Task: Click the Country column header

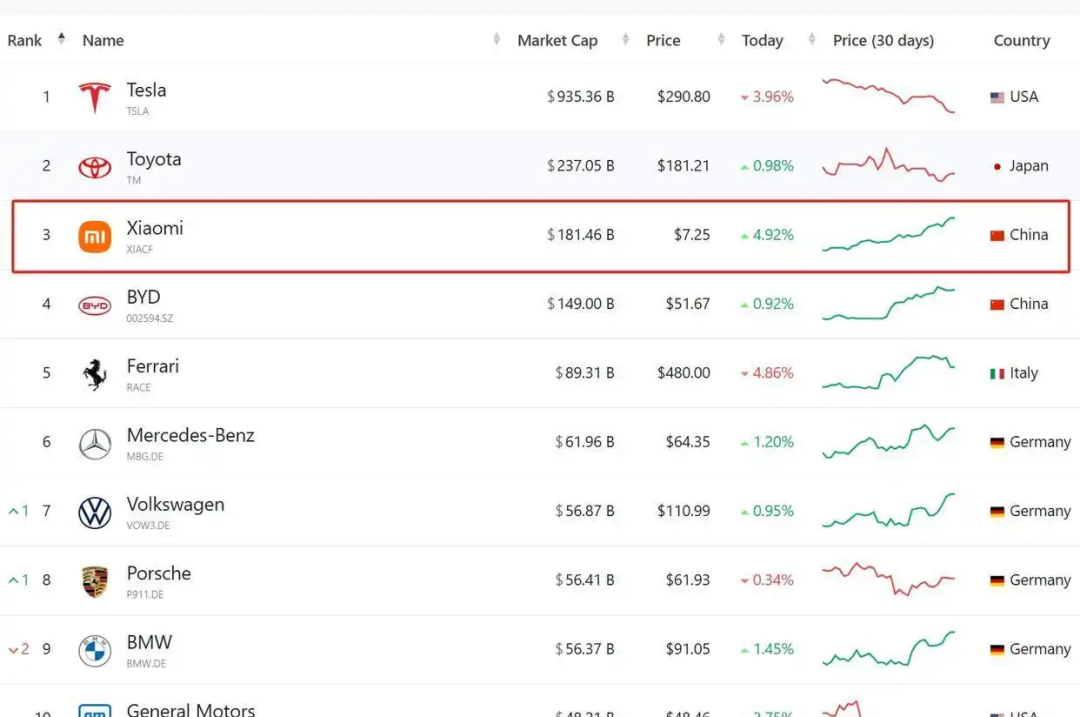Action: click(1021, 41)
